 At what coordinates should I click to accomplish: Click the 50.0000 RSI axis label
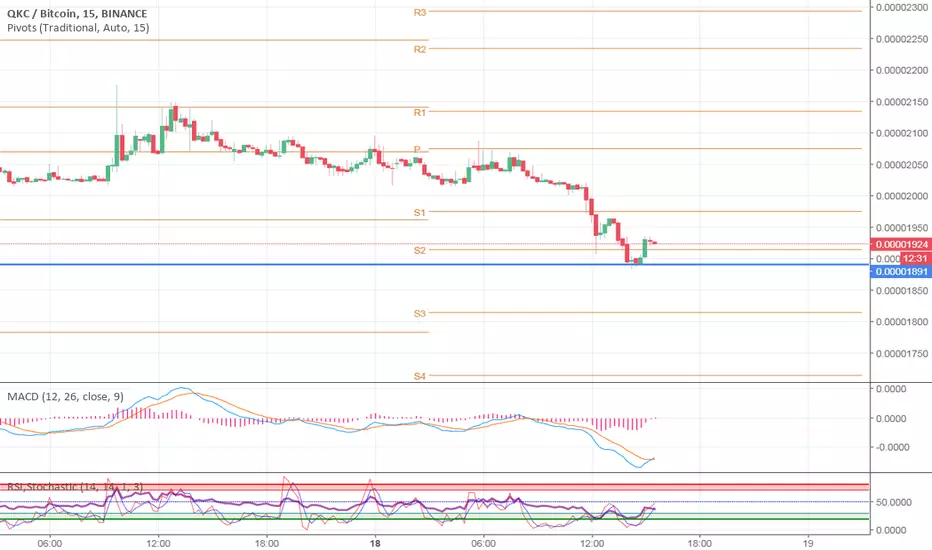pyautogui.click(x=893, y=502)
